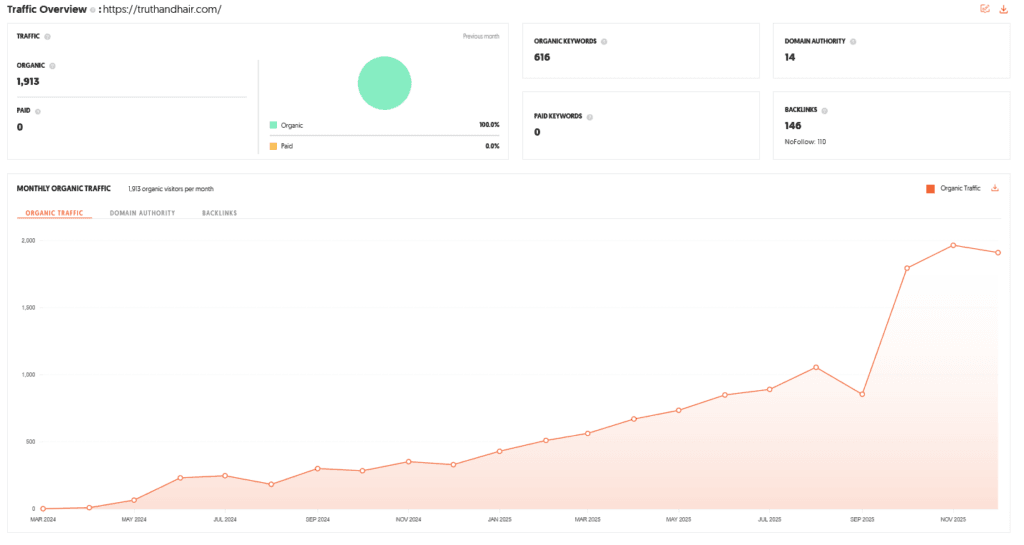Click the download icon beside the edit icon

click(1004, 9)
